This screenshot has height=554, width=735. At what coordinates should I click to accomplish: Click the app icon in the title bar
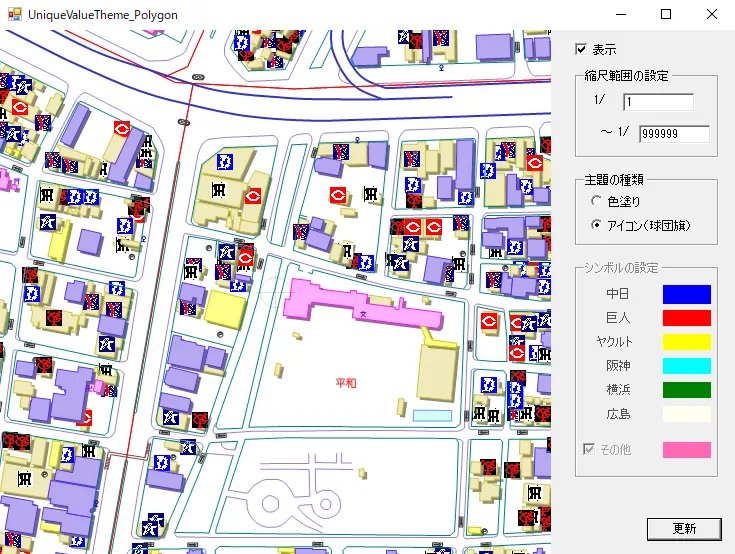point(14,15)
